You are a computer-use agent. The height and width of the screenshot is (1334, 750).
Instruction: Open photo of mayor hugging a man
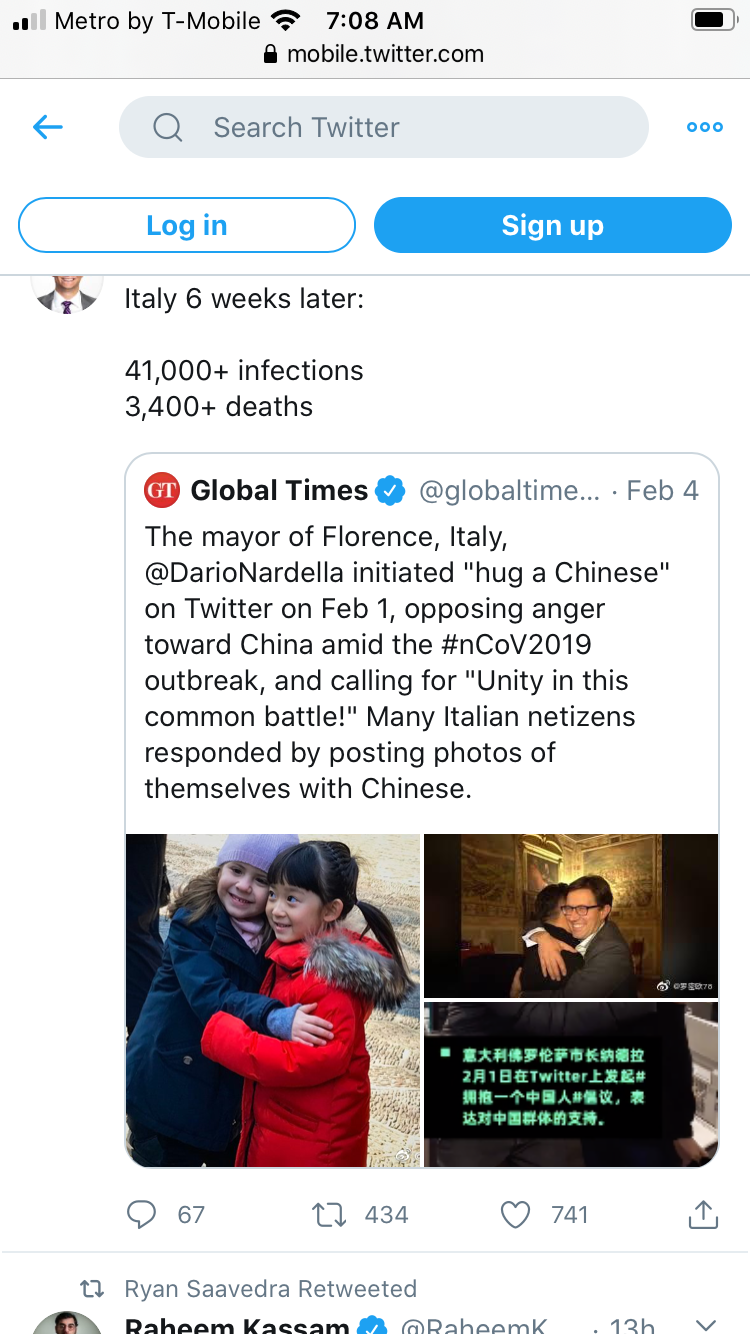[571, 915]
